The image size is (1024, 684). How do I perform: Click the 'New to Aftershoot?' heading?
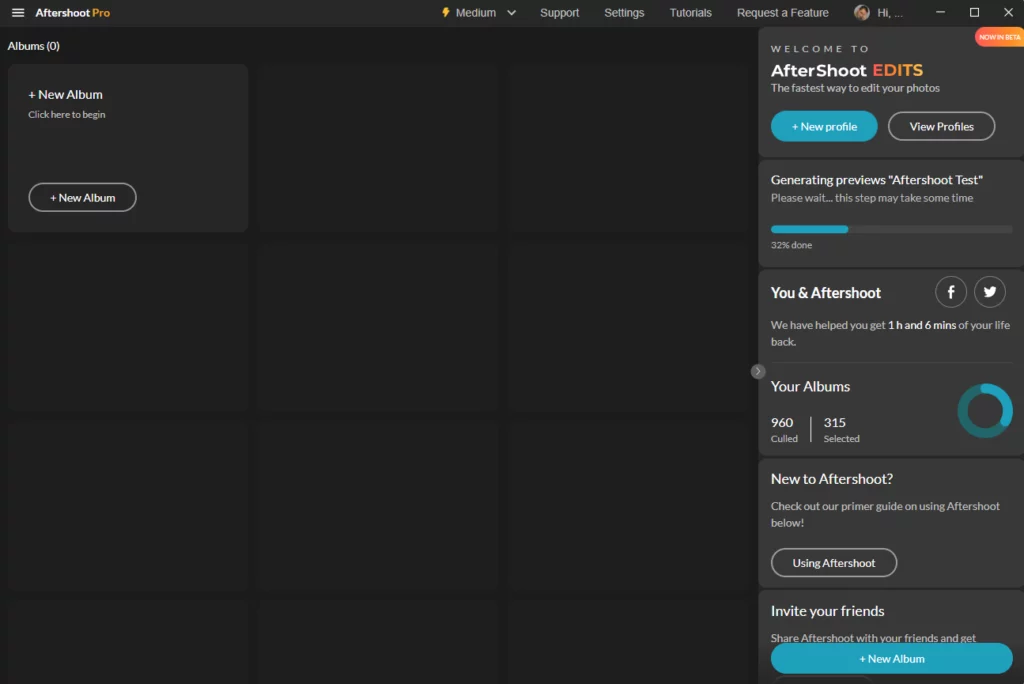pos(832,479)
